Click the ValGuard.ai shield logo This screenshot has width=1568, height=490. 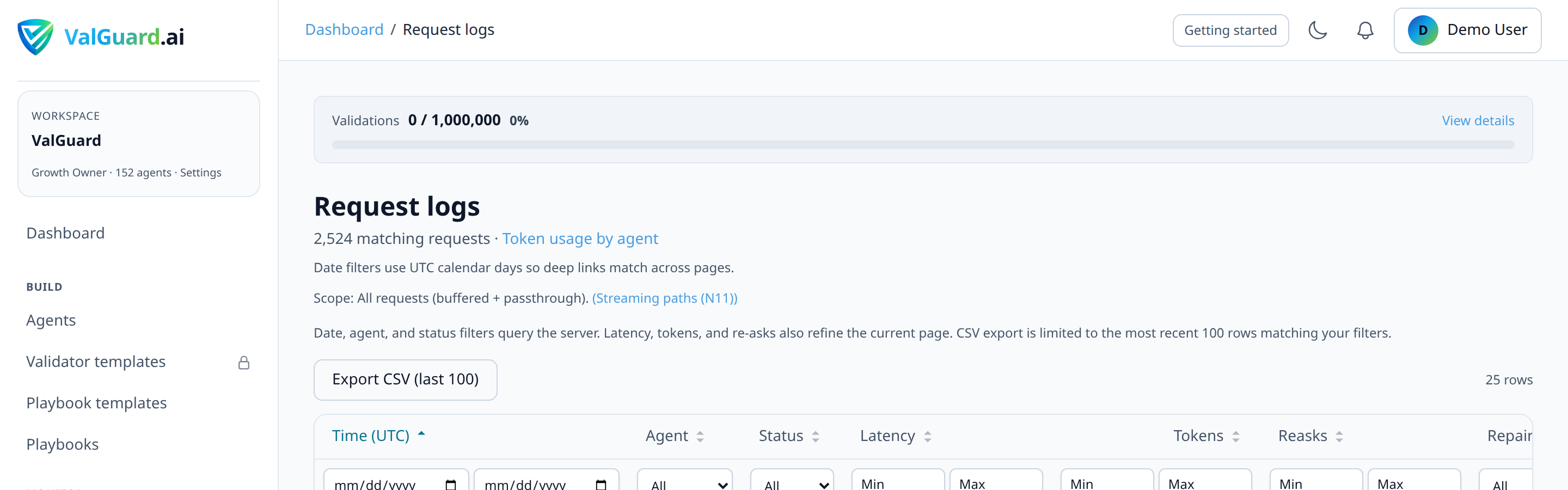[35, 36]
